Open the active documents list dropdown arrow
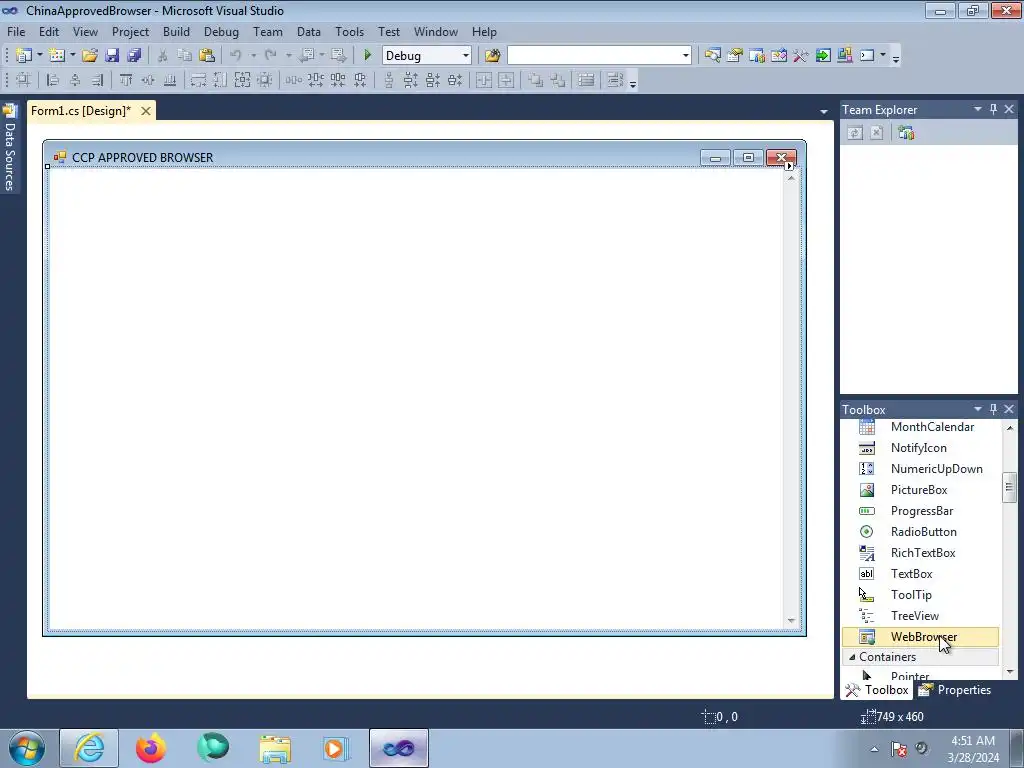Image resolution: width=1024 pixels, height=768 pixels. pyautogui.click(x=824, y=112)
